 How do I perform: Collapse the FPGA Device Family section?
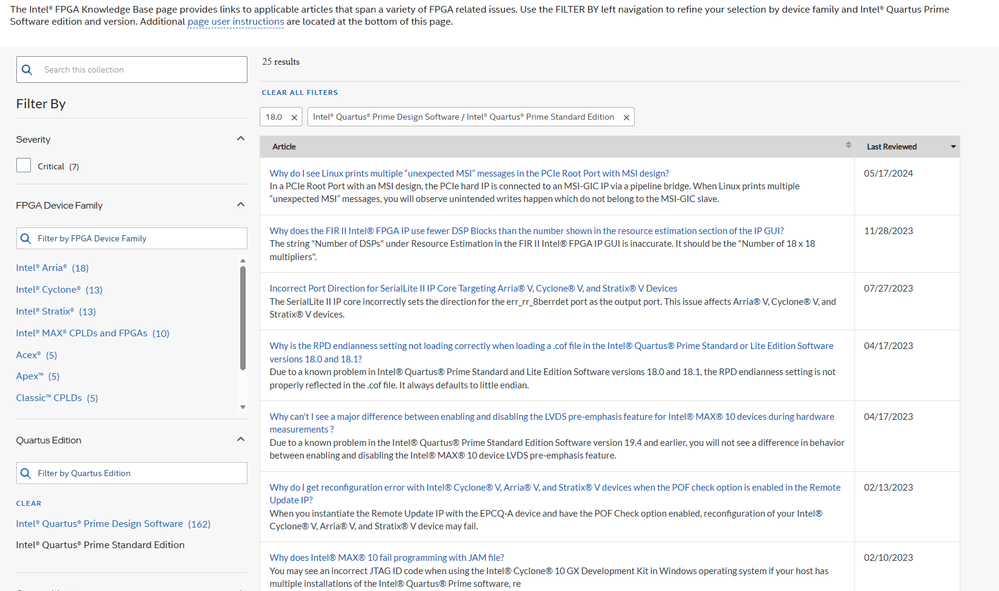[240, 205]
